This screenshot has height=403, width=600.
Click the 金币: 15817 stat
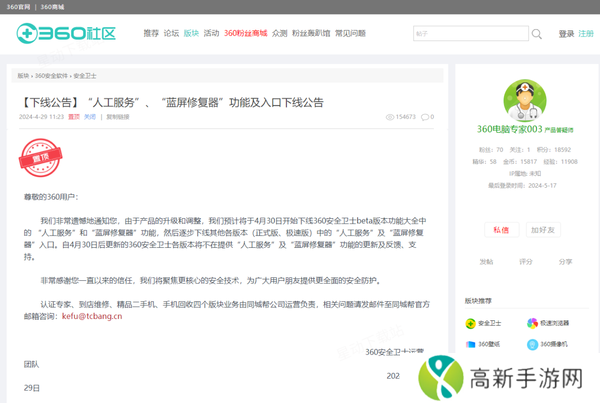(x=520, y=162)
